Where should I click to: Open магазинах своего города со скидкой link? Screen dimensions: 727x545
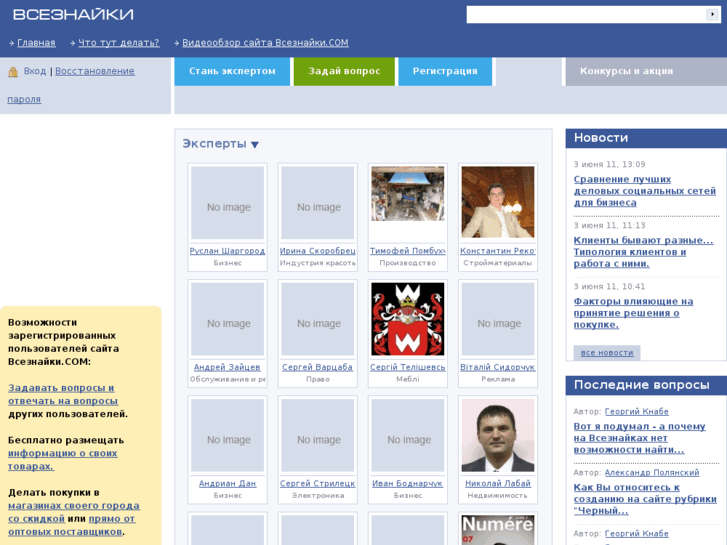[74, 512]
